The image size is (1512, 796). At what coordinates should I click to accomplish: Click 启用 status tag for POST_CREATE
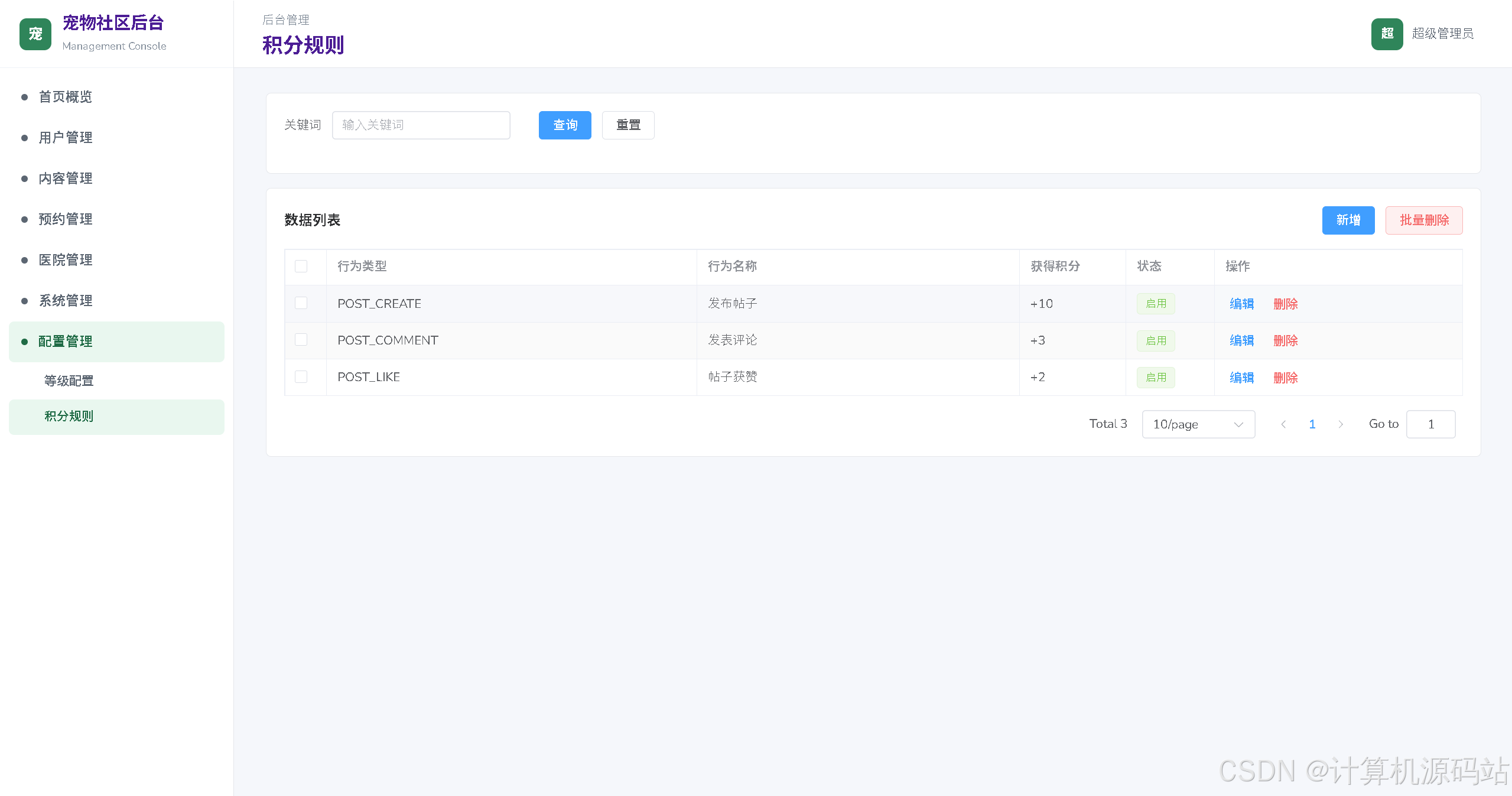(x=1156, y=304)
